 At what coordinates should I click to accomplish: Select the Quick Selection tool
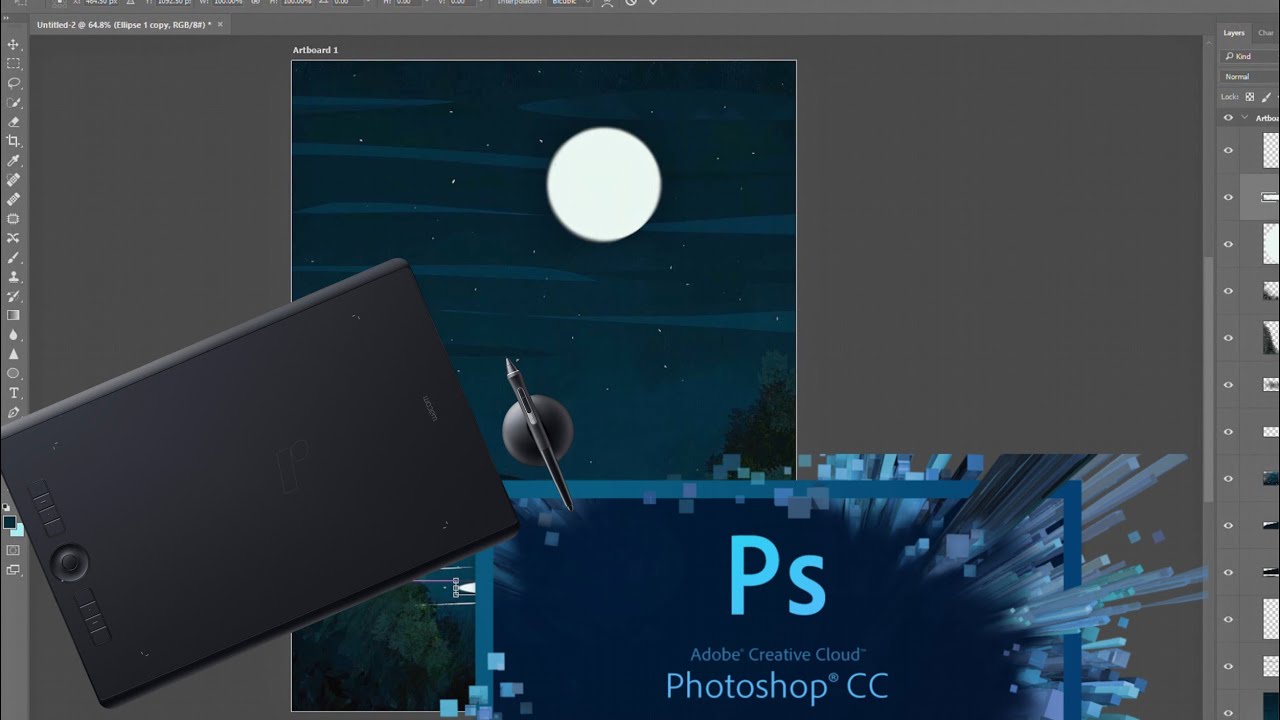(x=14, y=103)
